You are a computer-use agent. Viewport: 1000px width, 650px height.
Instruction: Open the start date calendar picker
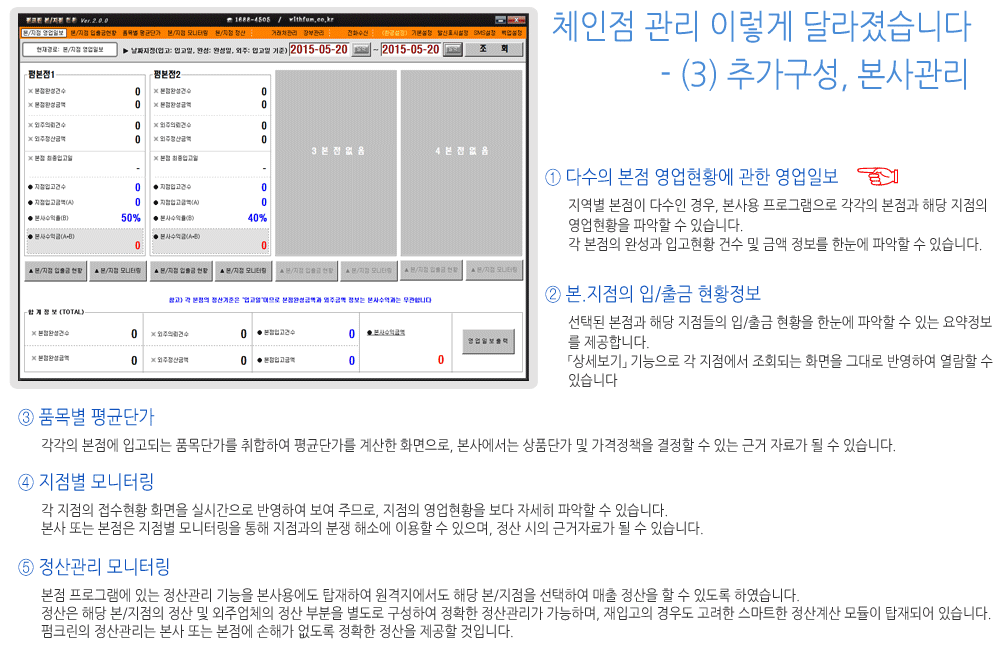tap(361, 49)
